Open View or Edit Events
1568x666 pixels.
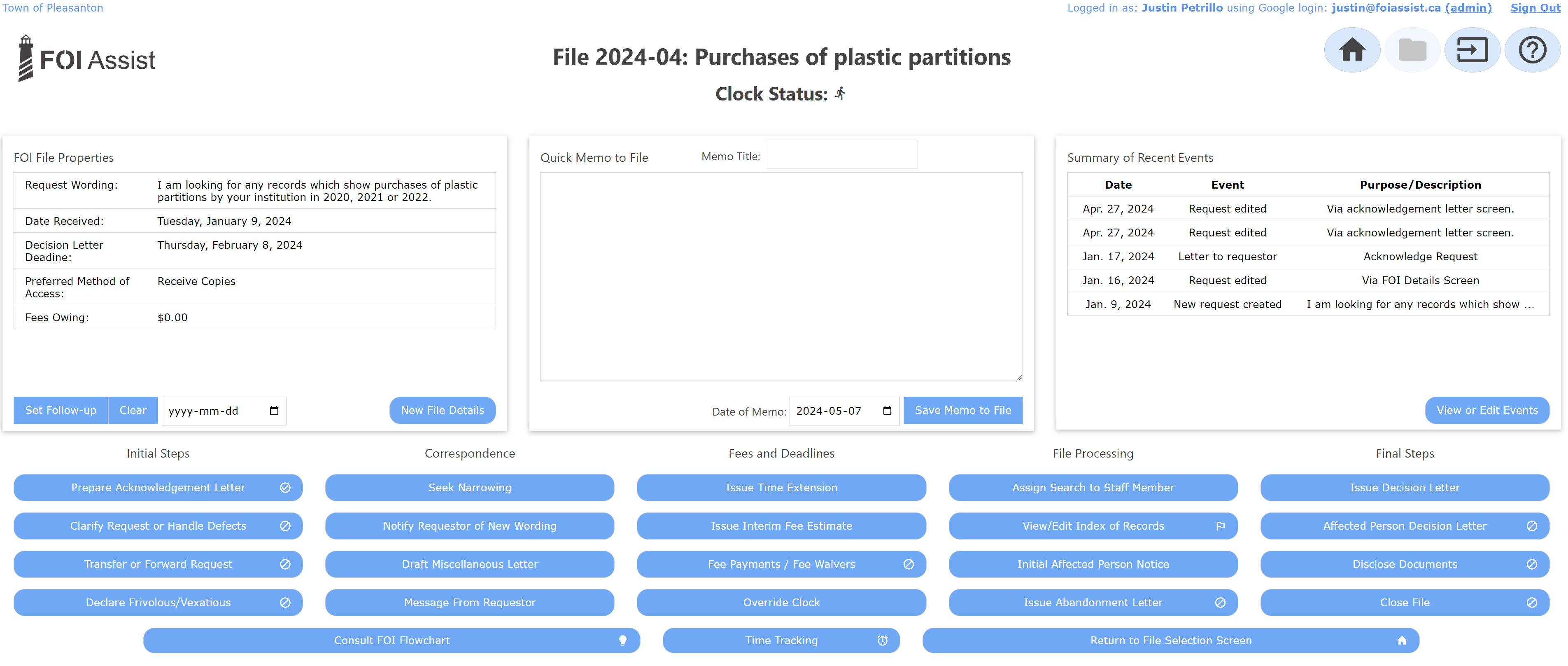pos(1486,410)
